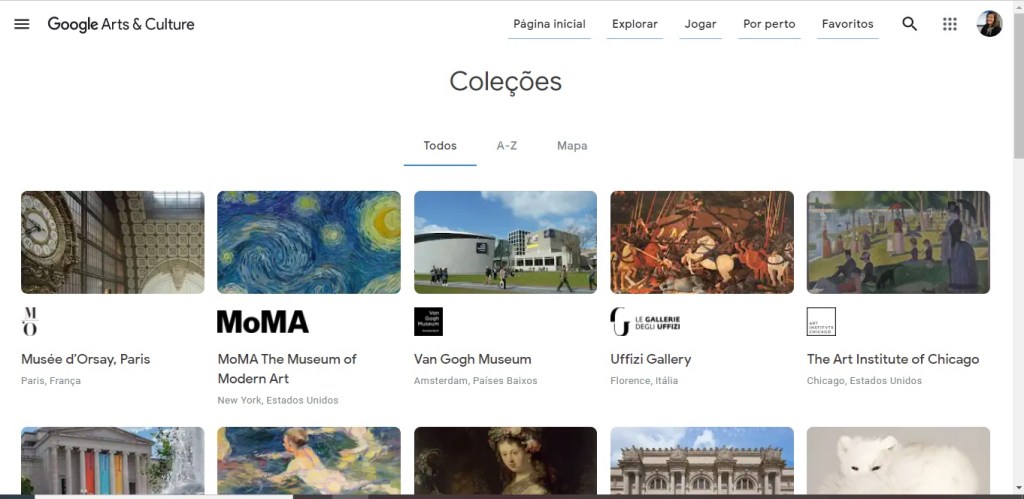Open the Por perto page

coord(769,24)
